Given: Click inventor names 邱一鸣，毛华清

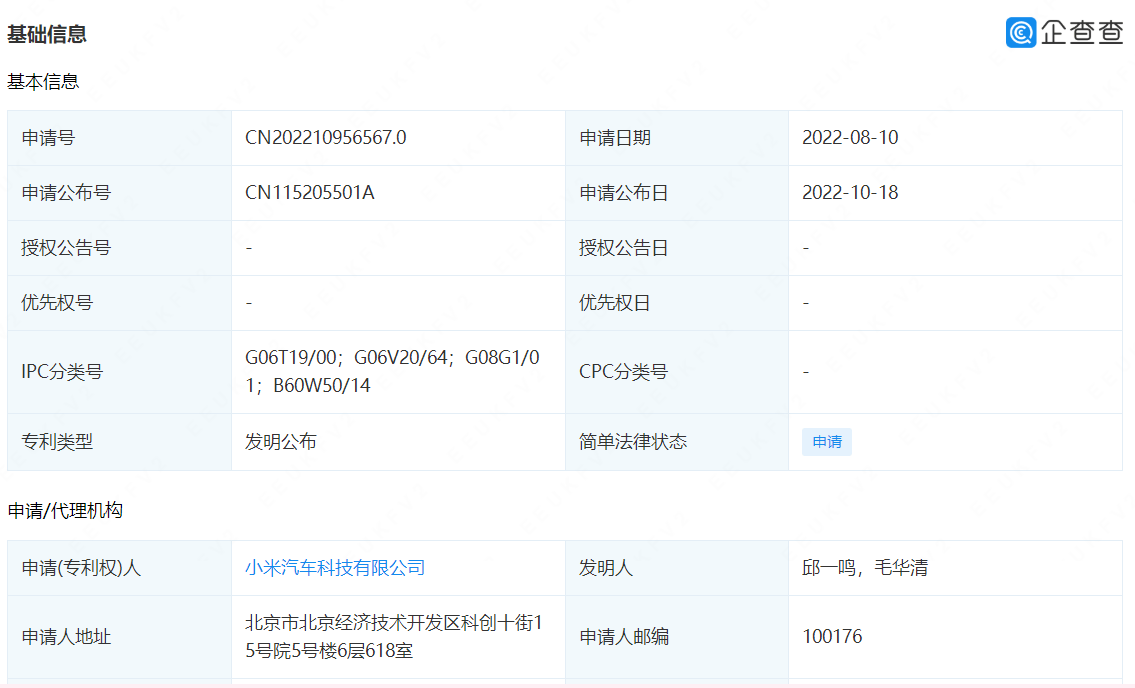Looking at the screenshot, I should tap(865, 568).
